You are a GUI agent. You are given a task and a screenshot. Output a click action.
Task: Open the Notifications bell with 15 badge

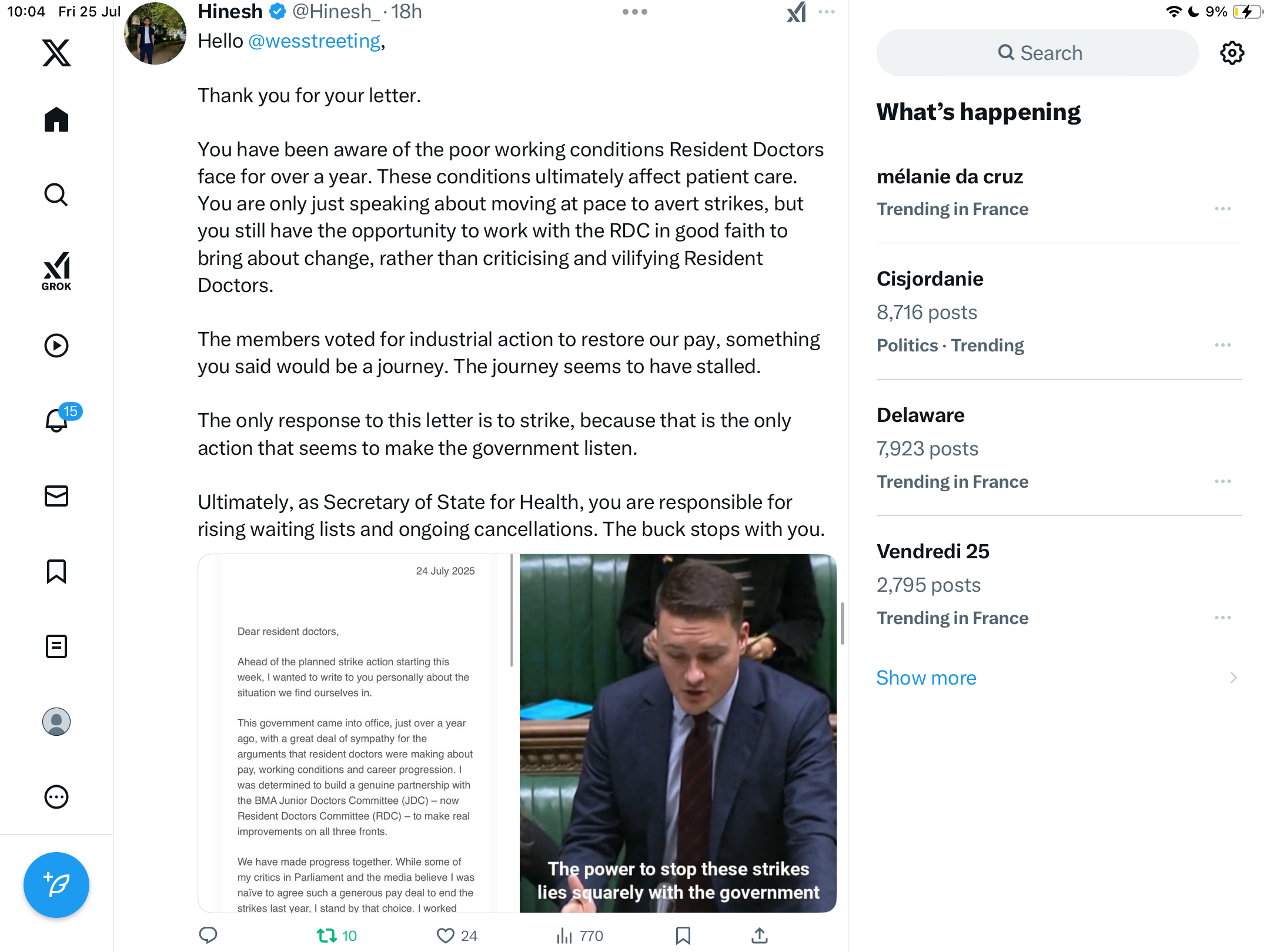58,420
